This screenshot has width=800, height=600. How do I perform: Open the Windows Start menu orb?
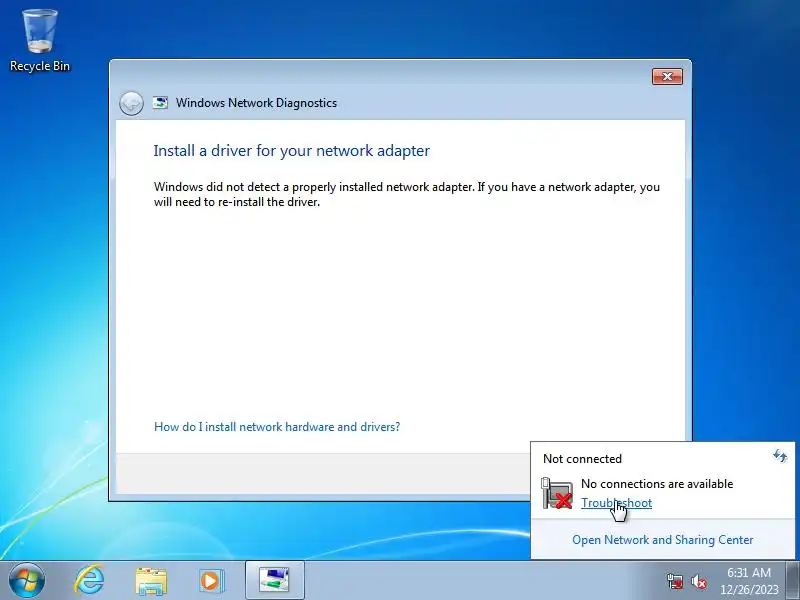(27, 580)
